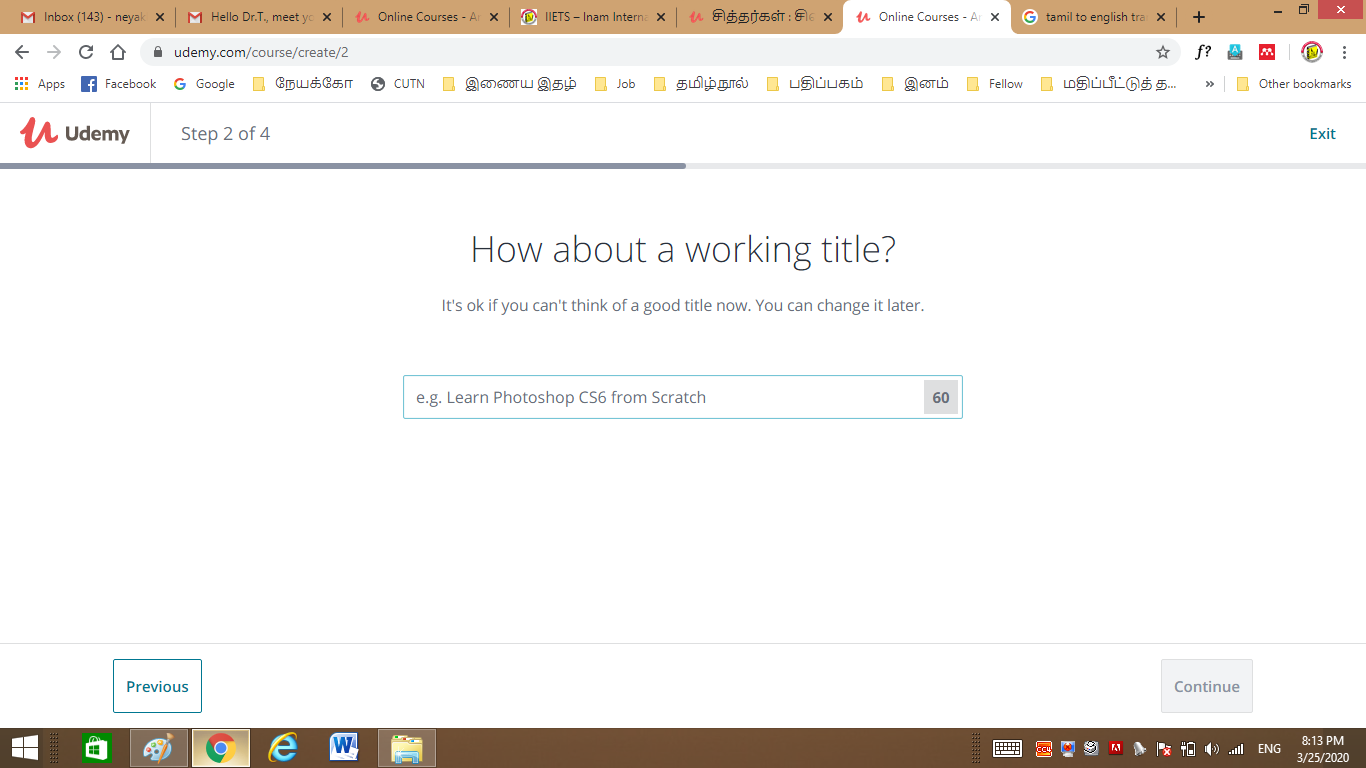Click the udemy.com address bar URL
Screen dimensions: 1366x768
click(x=260, y=52)
